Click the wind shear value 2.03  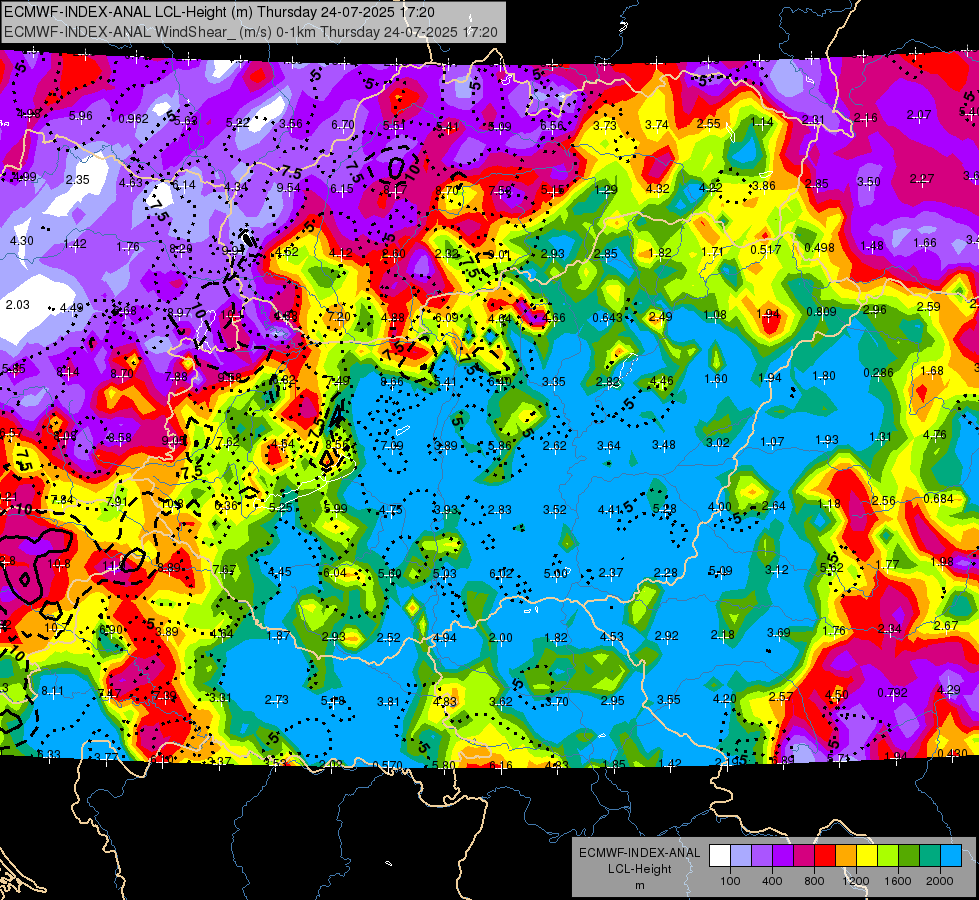17,304
